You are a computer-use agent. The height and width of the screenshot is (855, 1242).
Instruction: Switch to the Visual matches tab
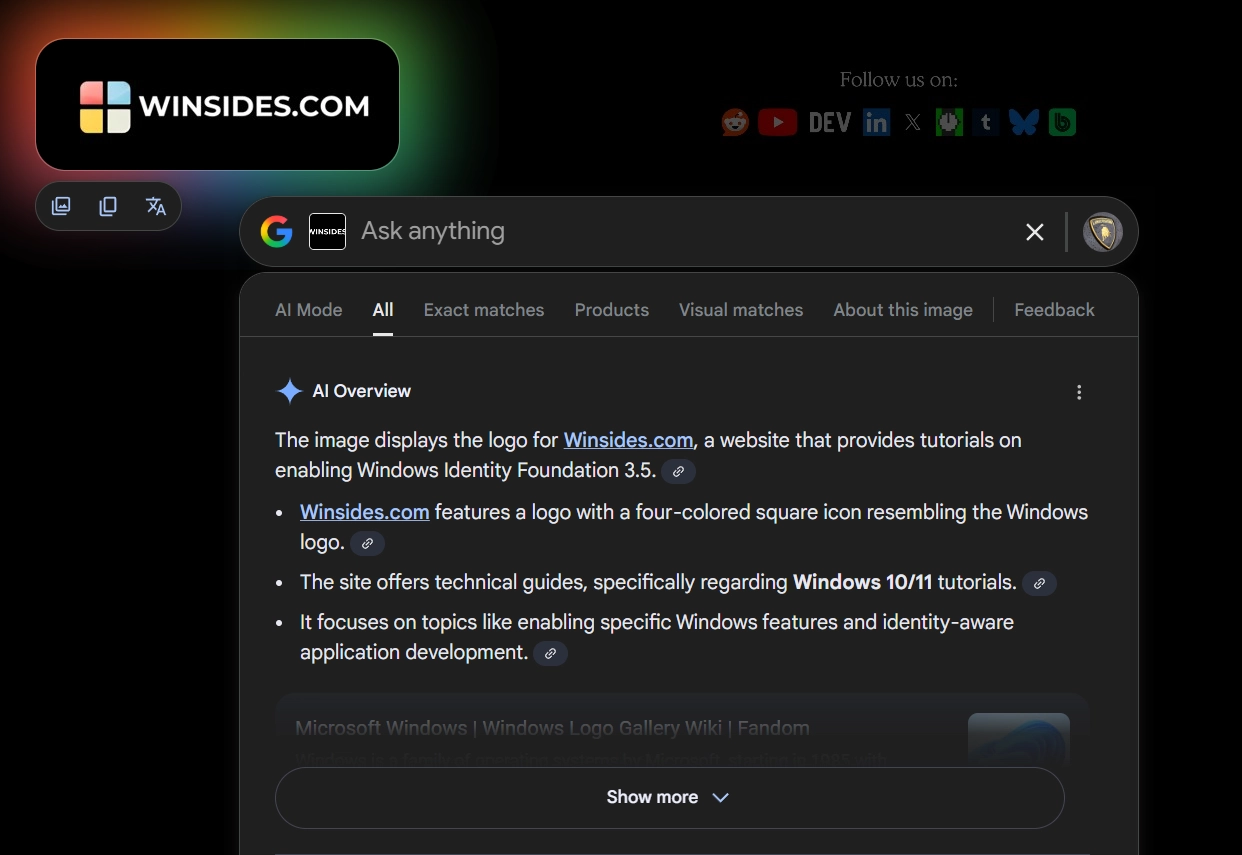click(740, 310)
